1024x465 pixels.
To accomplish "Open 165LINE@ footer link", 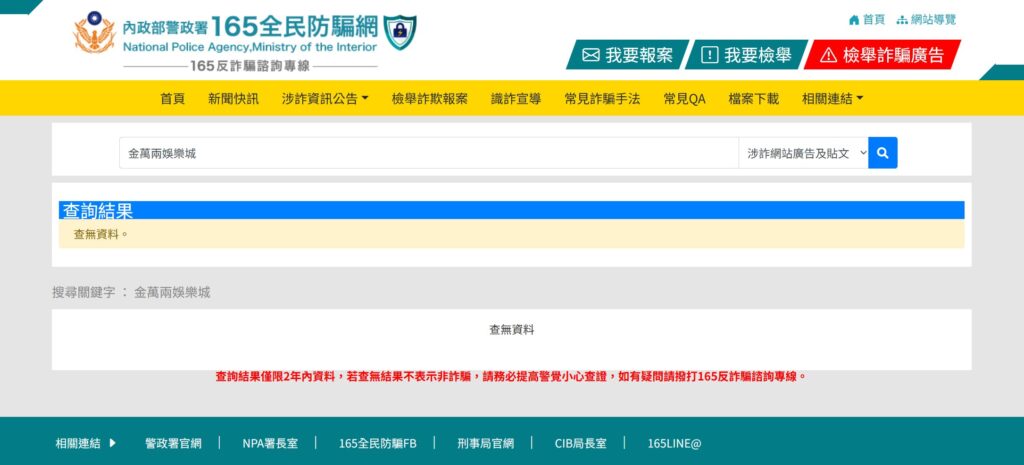I will 674,443.
